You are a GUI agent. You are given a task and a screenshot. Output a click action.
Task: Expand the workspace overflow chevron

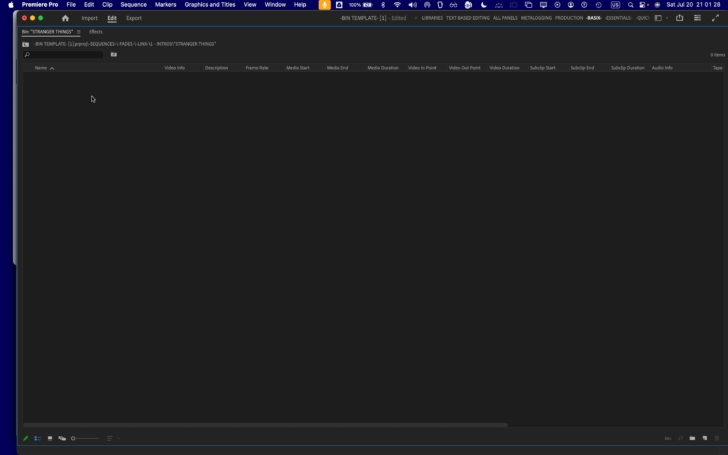(x=668, y=18)
